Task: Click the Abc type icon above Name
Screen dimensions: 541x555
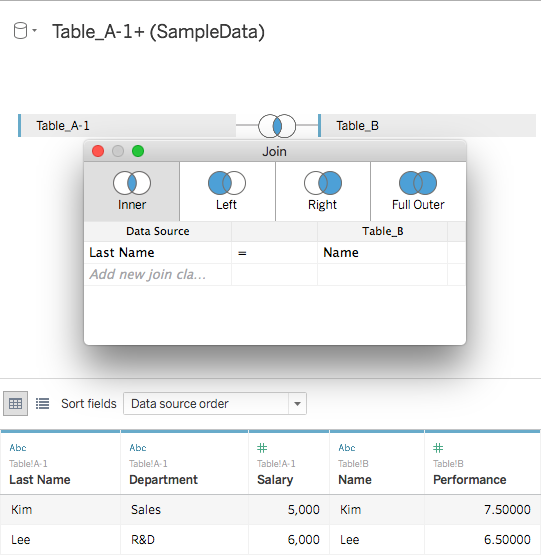Action: point(347,448)
